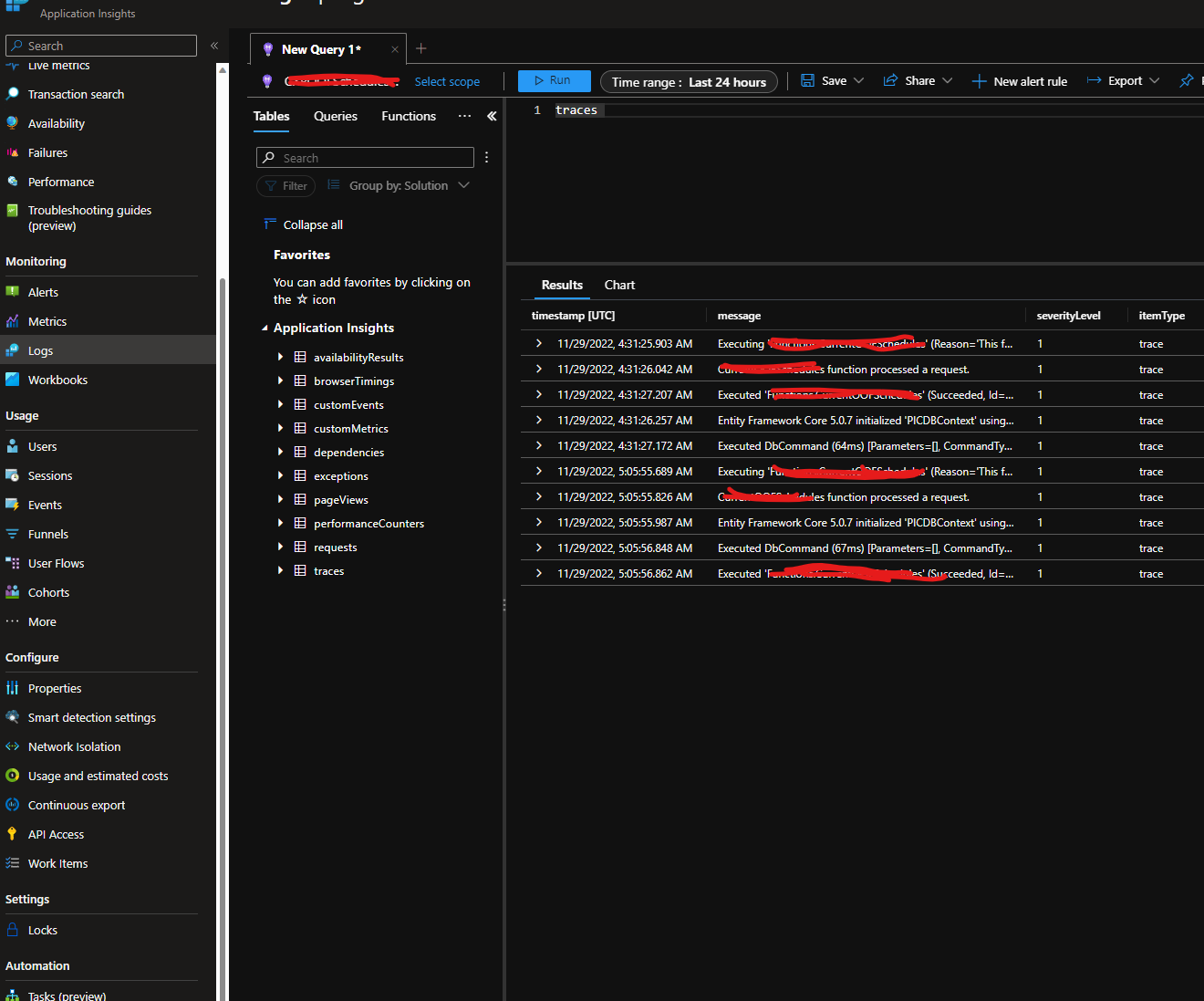Image resolution: width=1204 pixels, height=1001 pixels.
Task: Expand browserTimings table
Action: click(280, 381)
